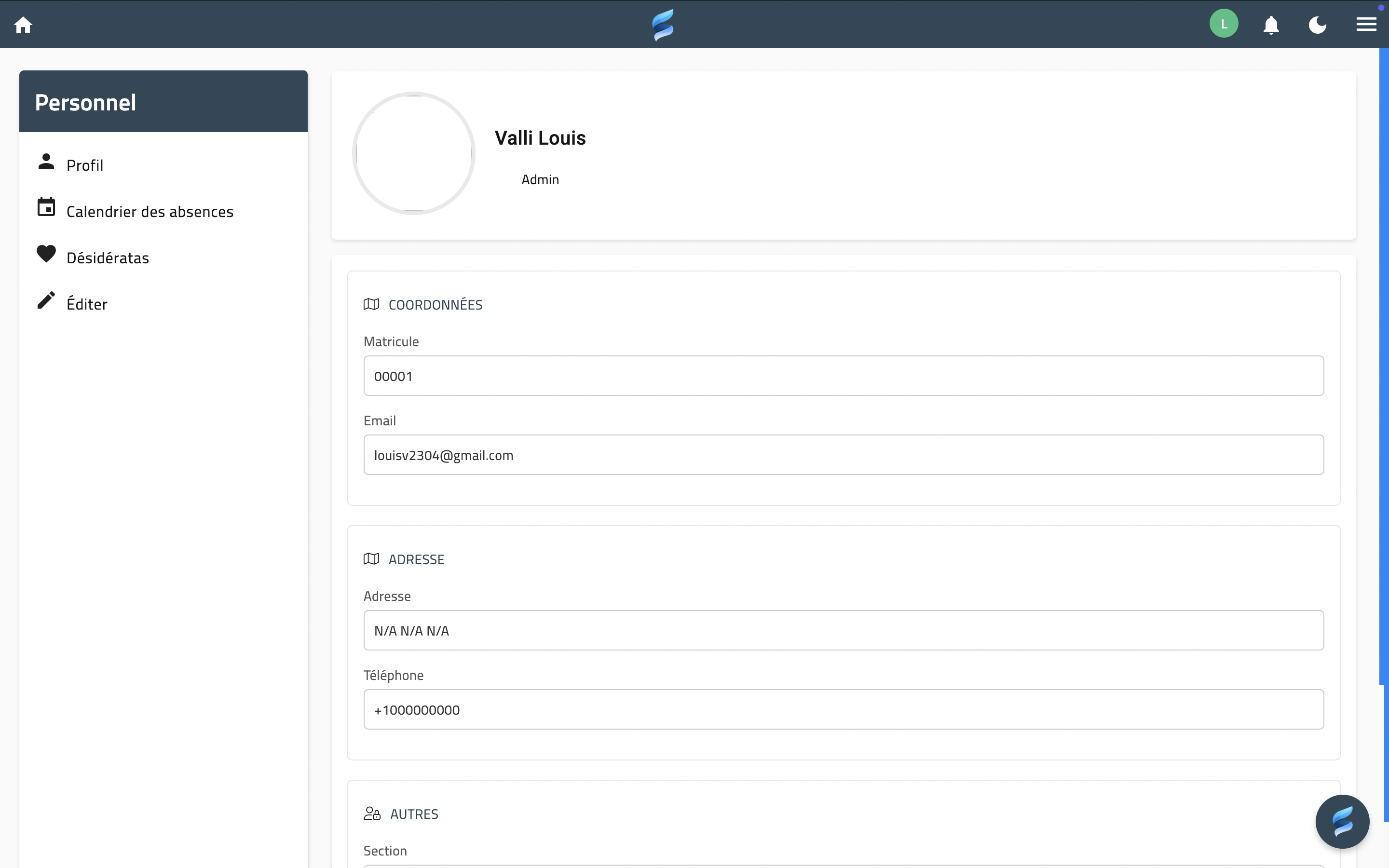Click the Téléphone label
This screenshot has height=868, width=1389.
pyautogui.click(x=394, y=675)
